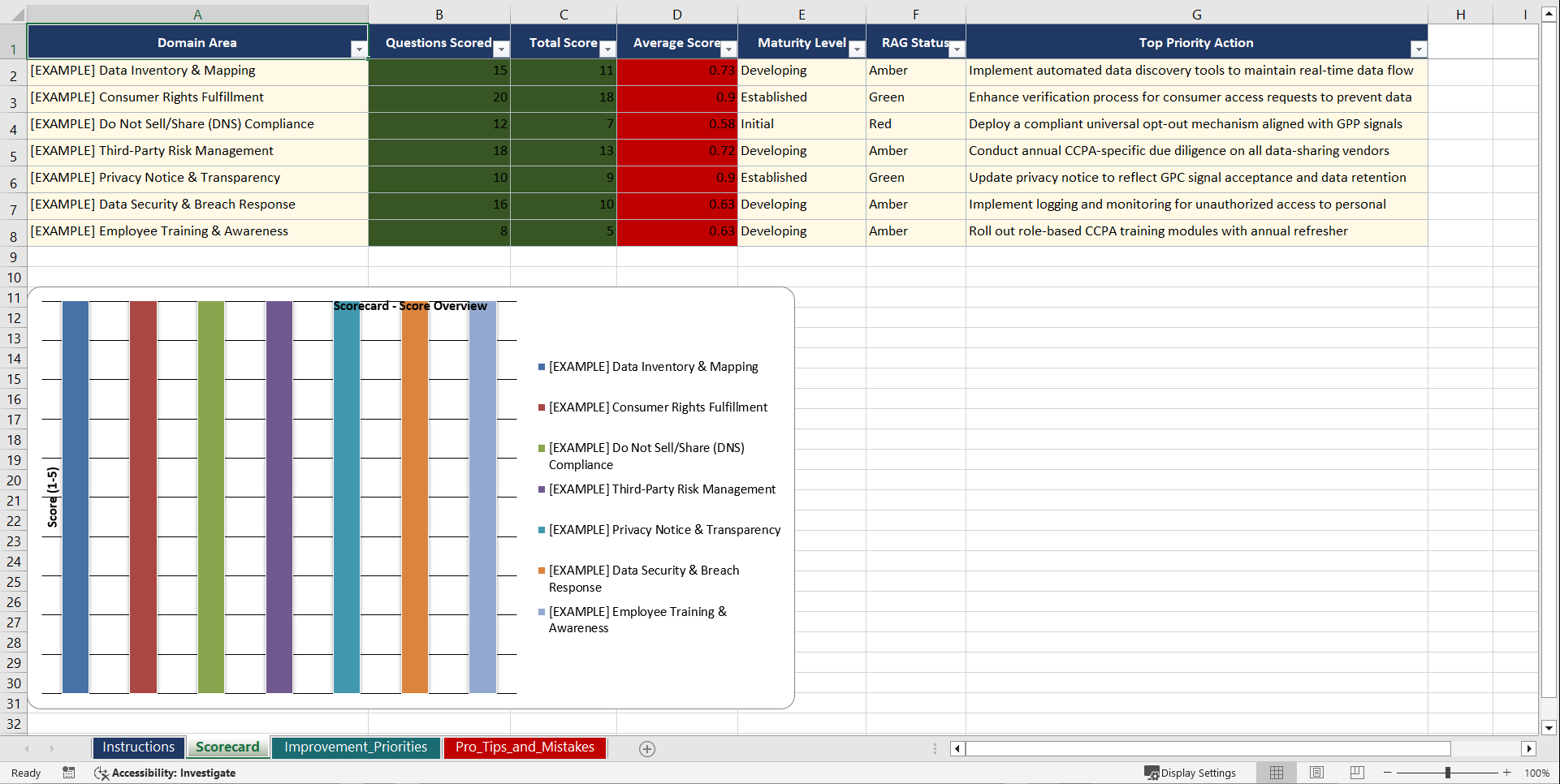
Task: Open the RAG Status filter dropdown
Action: [x=957, y=50]
